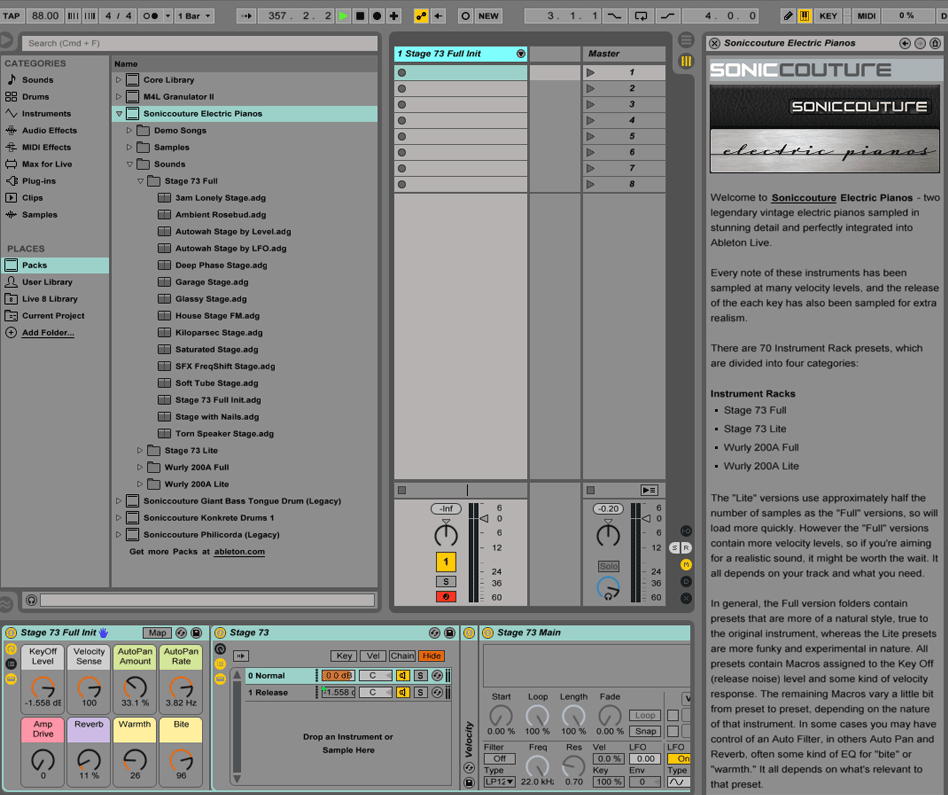This screenshot has height=795, width=948.
Task: Click the Map button on the rack
Action: click(157, 632)
